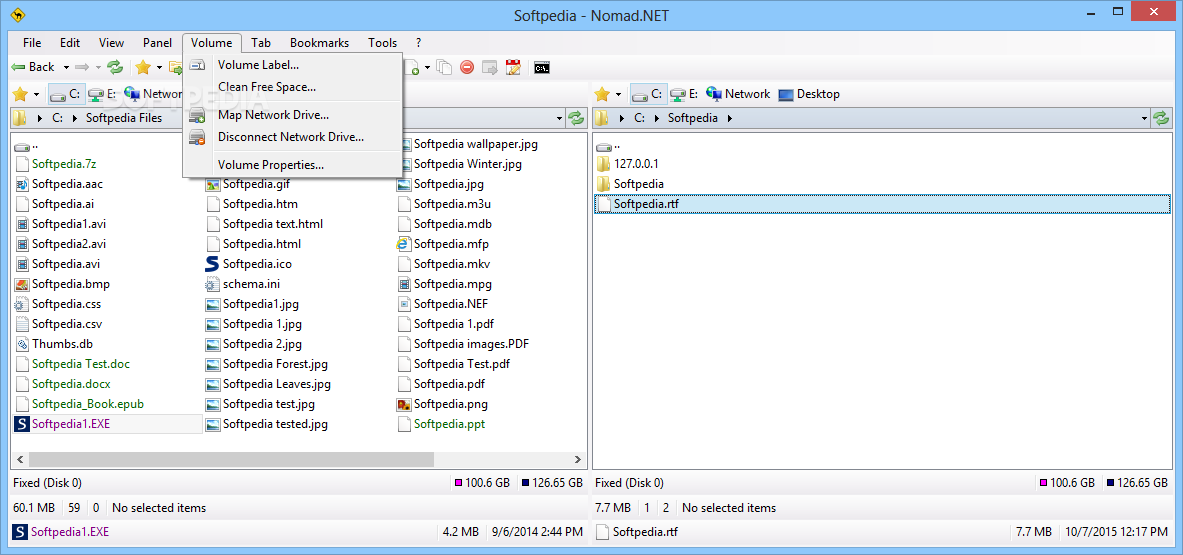Open the command prompt toolbar icon
This screenshot has width=1183, height=555.
(x=541, y=67)
